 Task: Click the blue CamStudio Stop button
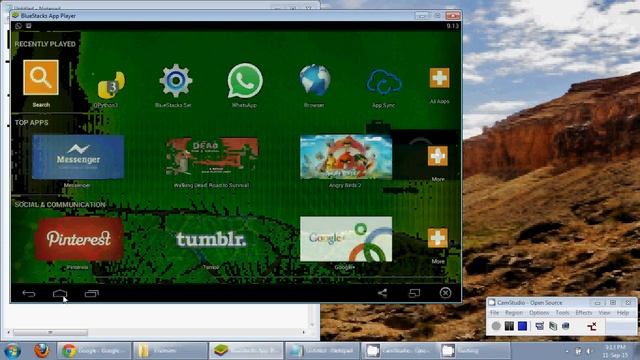click(x=522, y=326)
